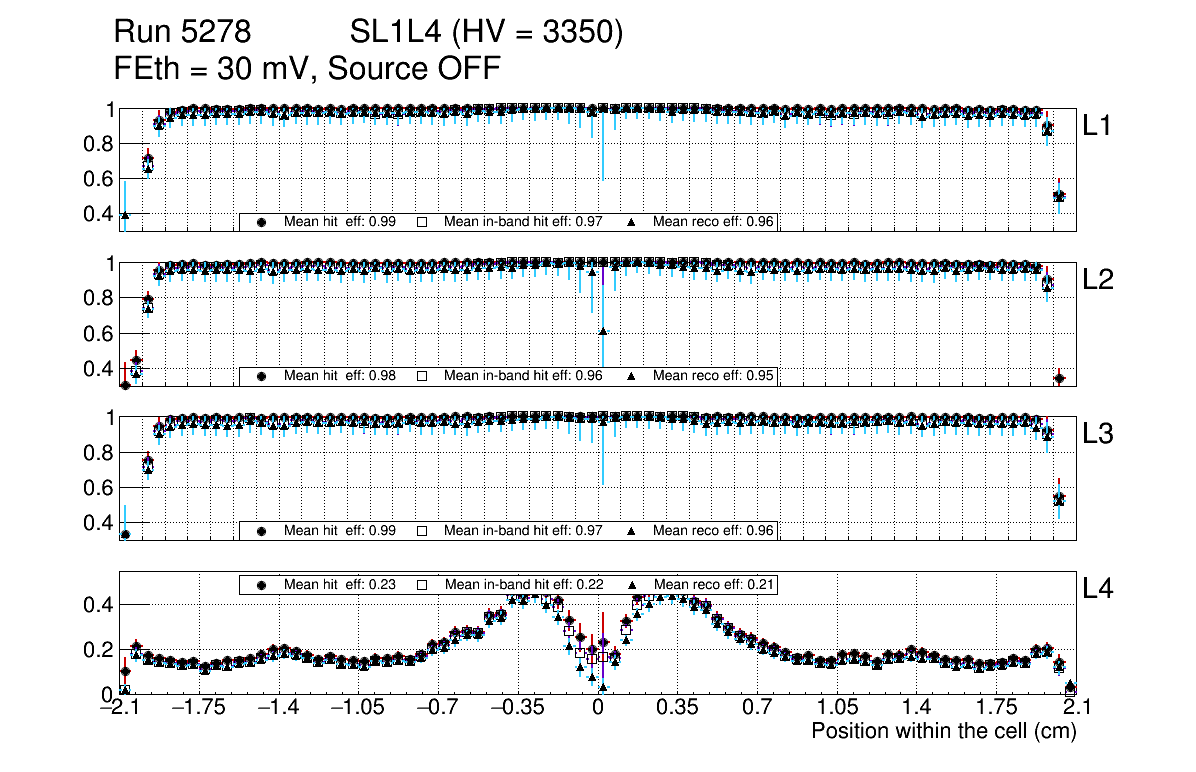Click the triangle marker in L2 legend
This screenshot has height=772, width=1196.
point(632,376)
